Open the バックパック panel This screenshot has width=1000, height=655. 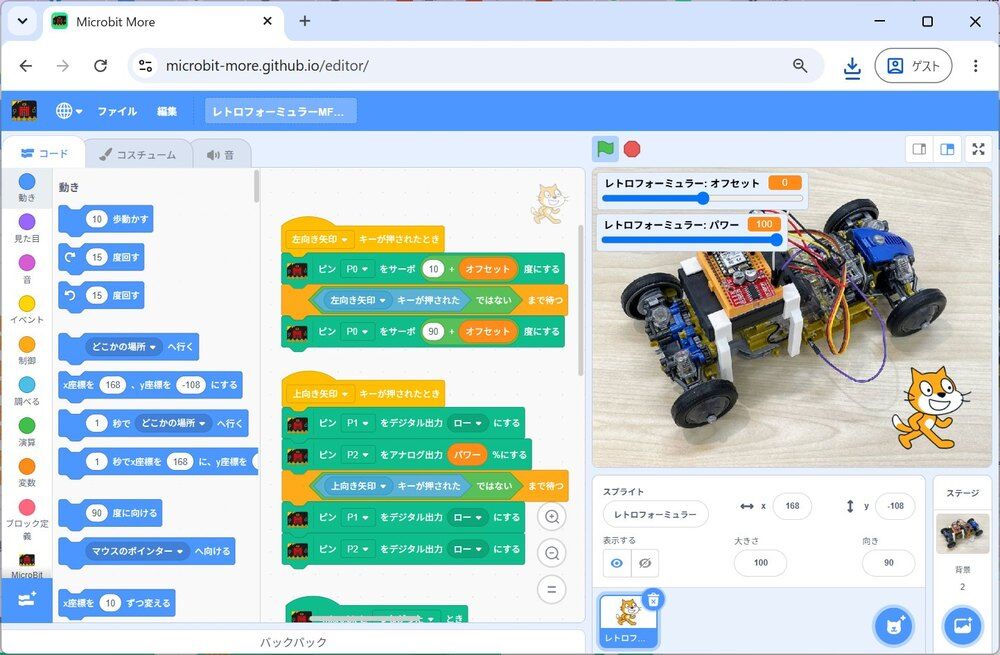pos(293,642)
